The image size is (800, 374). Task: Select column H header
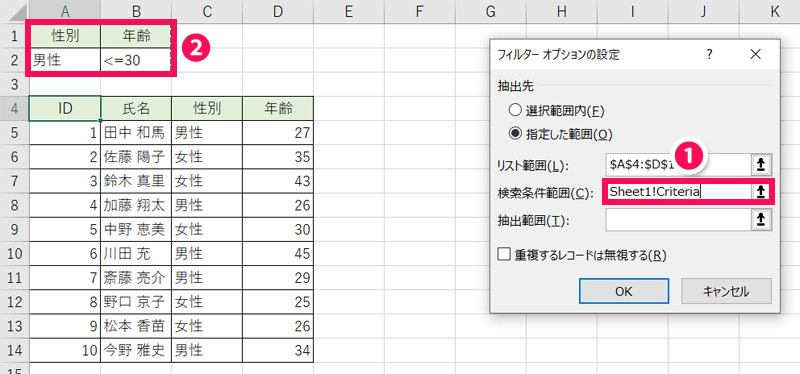[x=562, y=12]
